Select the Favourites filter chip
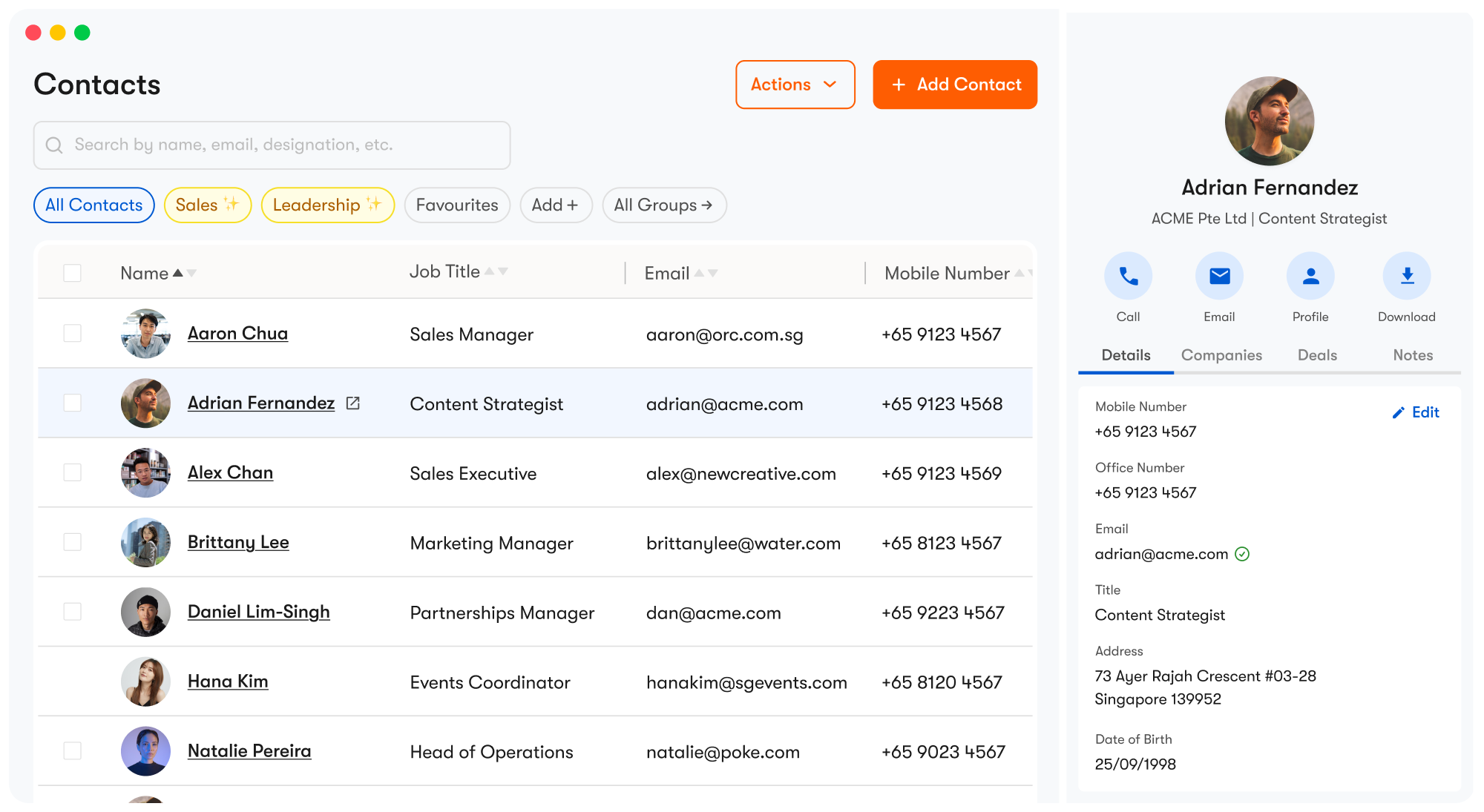The height and width of the screenshot is (812, 1484). [x=457, y=205]
